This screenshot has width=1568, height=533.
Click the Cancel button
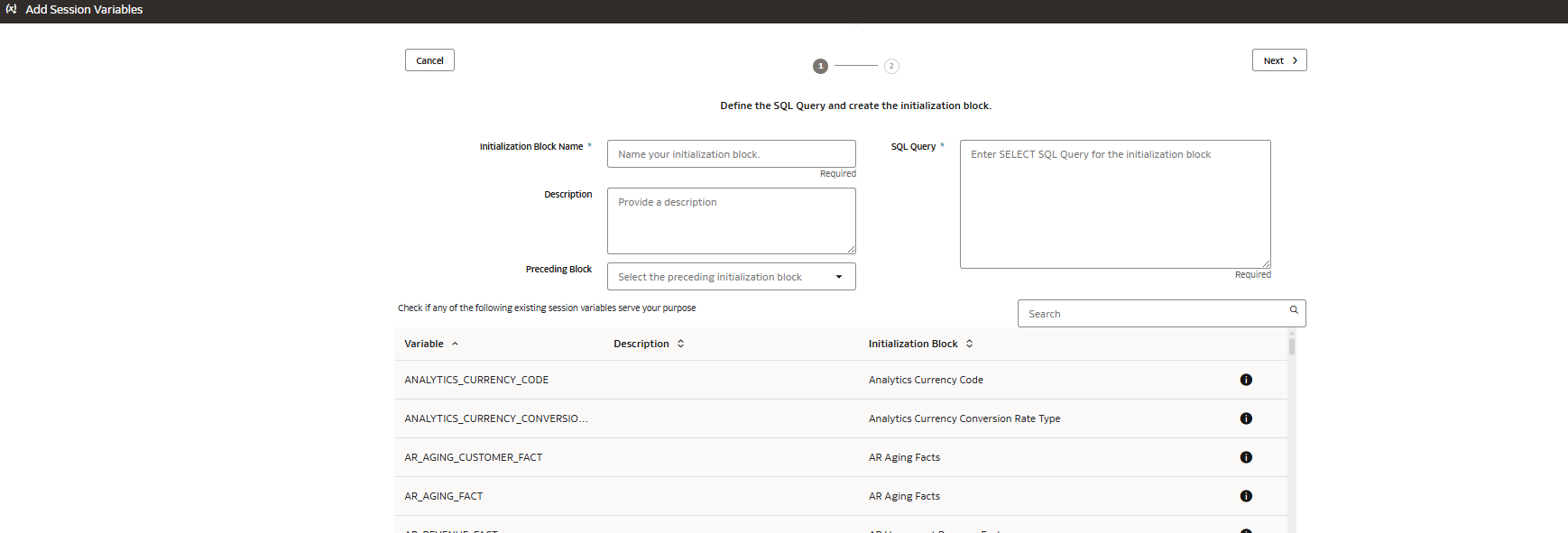(x=429, y=60)
